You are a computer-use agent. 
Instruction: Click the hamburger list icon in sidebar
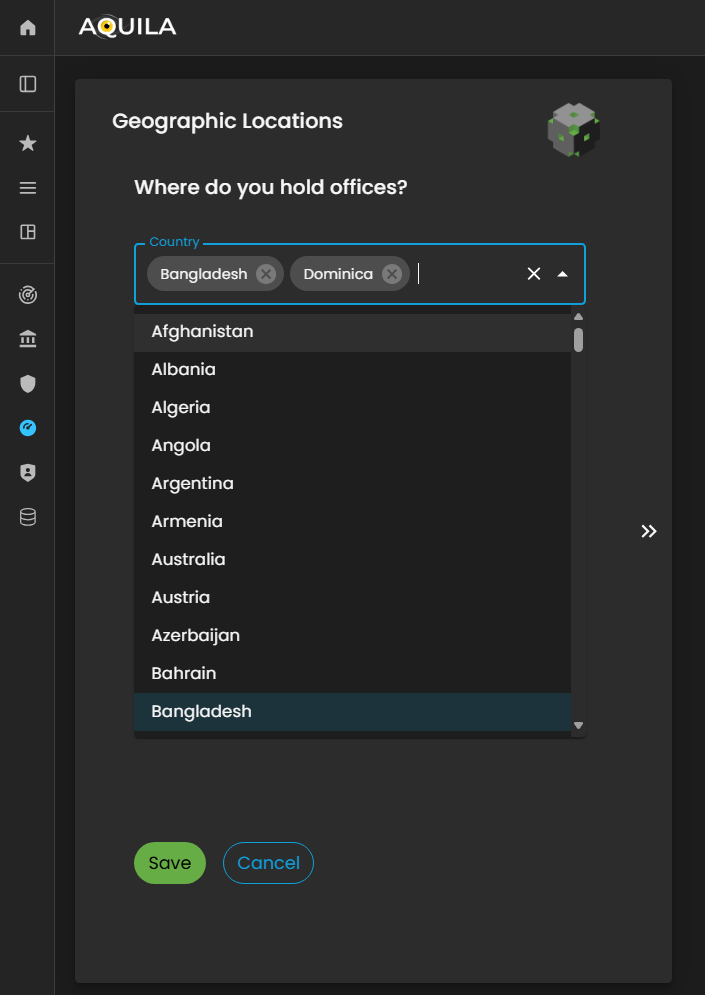tap(28, 188)
